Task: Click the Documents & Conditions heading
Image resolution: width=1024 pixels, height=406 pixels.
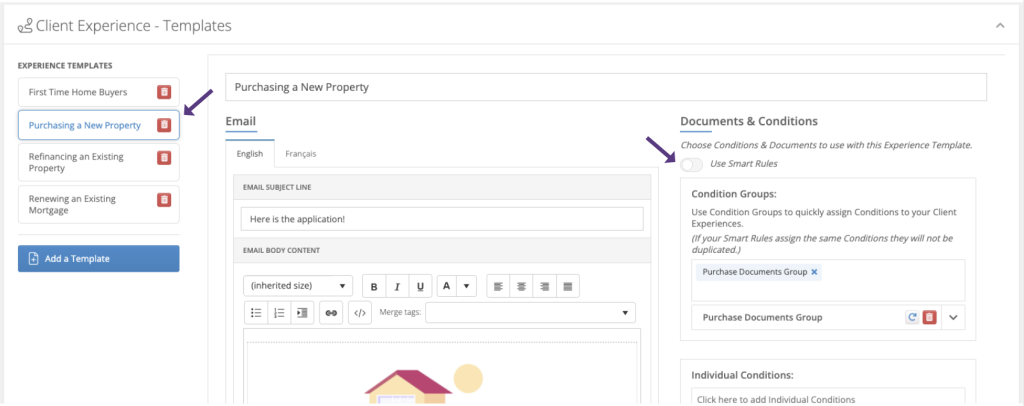Action: click(x=748, y=121)
